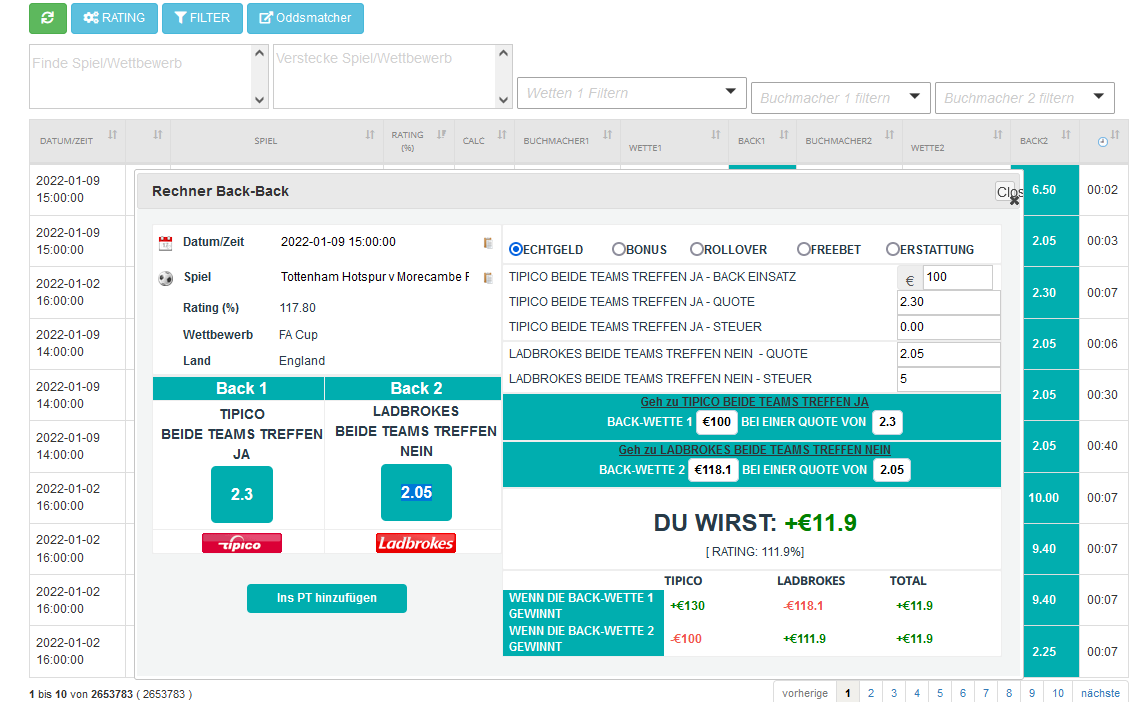
Task: Sort by WETTE2 column sort icon
Action: (x=998, y=135)
